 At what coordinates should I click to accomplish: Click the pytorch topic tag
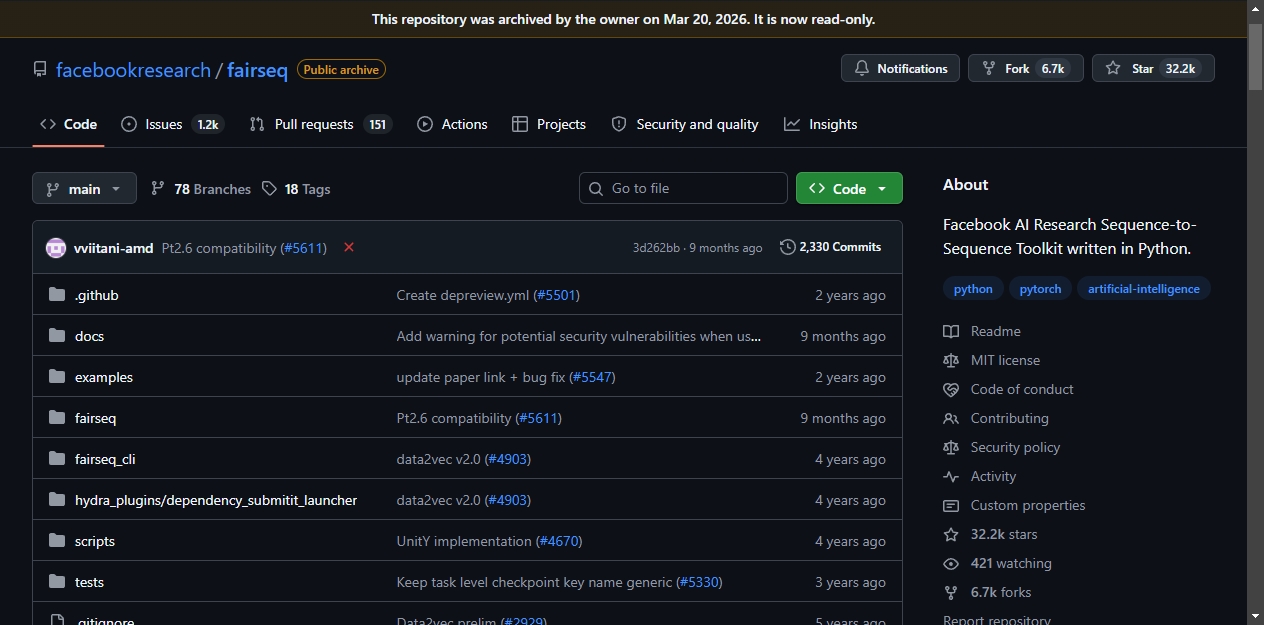click(x=1040, y=288)
